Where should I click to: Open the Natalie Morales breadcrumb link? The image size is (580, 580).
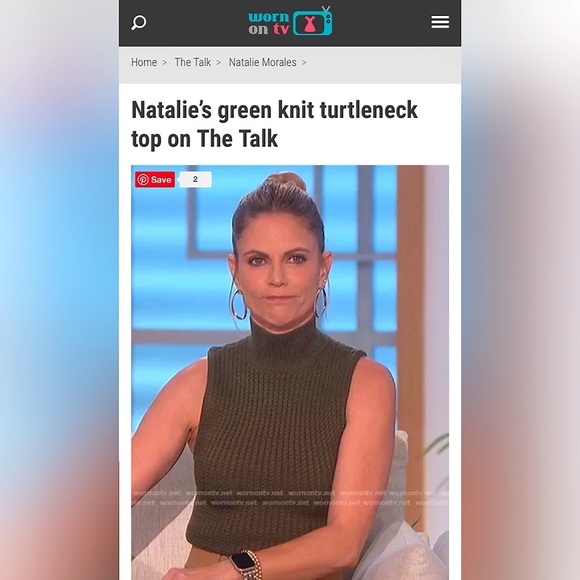tap(262, 62)
